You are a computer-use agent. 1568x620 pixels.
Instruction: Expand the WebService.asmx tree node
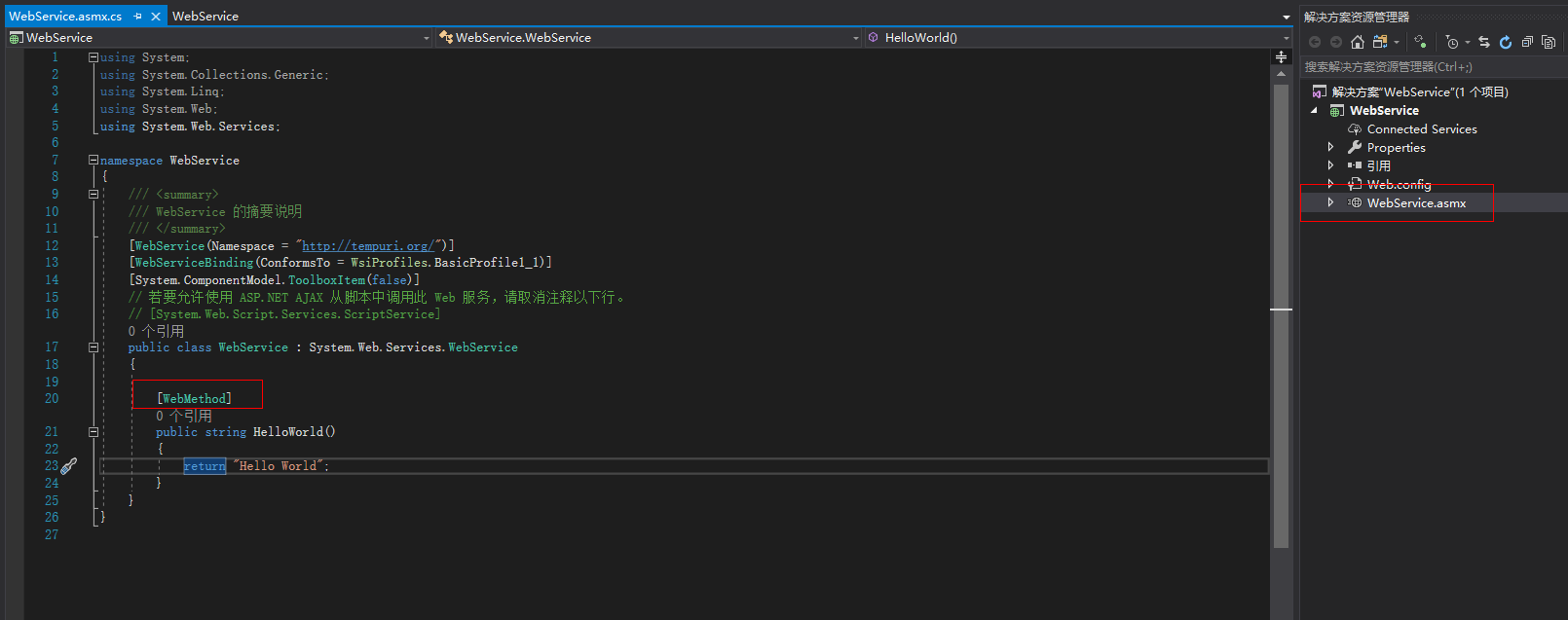[1331, 202]
